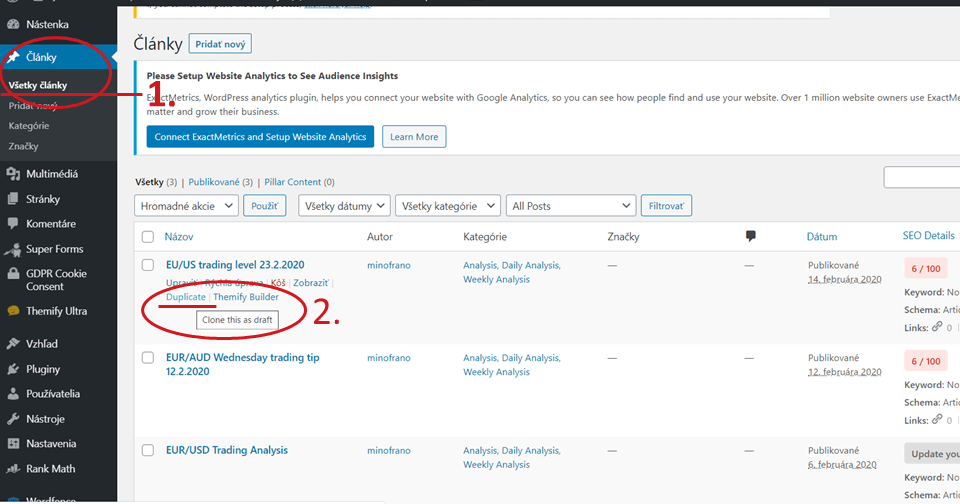Viewport: 960px width, 504px height.
Task: Open Nástroje wrench icon in sidebar
Action: [x=13, y=418]
